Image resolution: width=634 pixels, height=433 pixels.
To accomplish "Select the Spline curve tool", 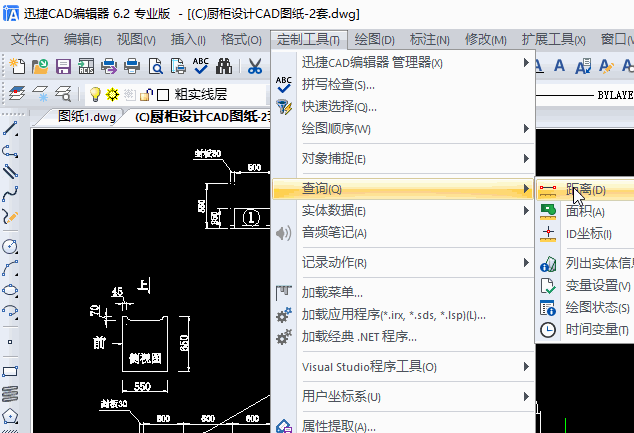I will click(x=10, y=194).
